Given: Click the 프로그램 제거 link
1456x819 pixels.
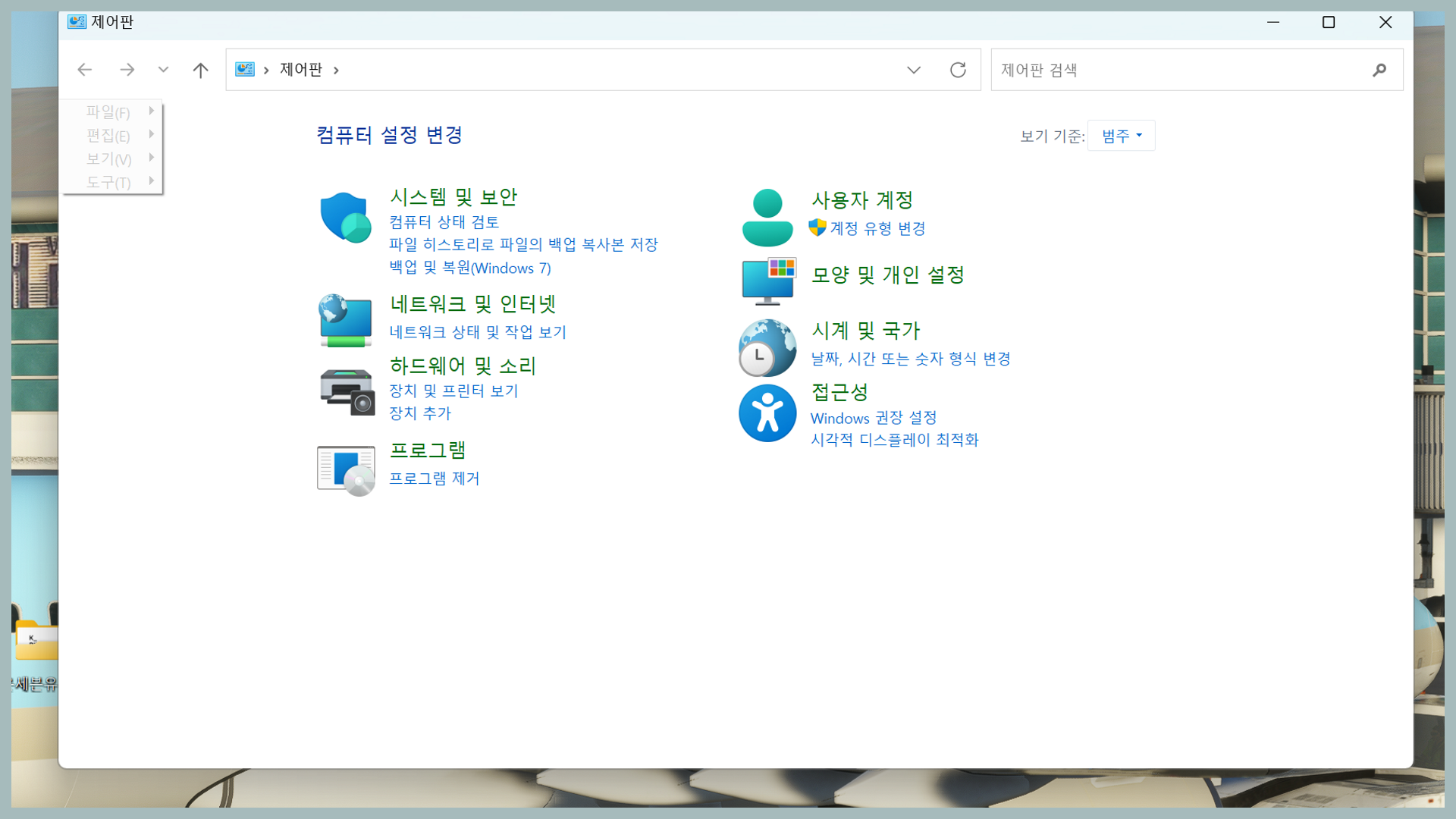Looking at the screenshot, I should click(434, 479).
